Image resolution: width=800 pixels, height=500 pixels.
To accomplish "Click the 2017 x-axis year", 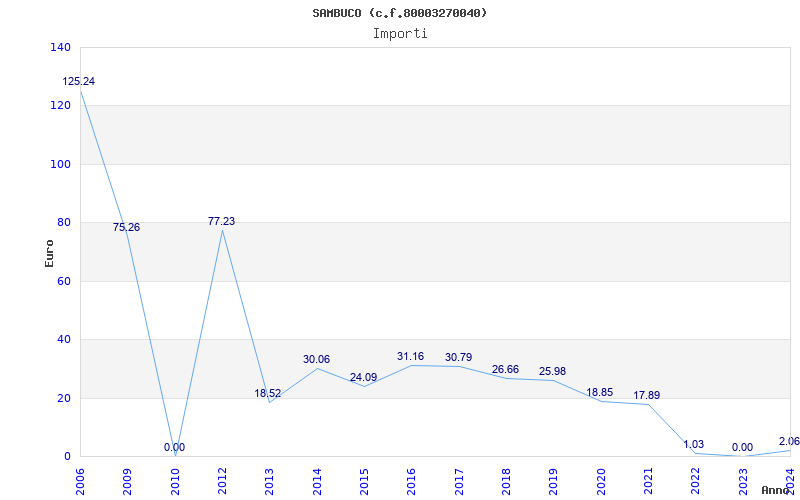I will tap(459, 482).
